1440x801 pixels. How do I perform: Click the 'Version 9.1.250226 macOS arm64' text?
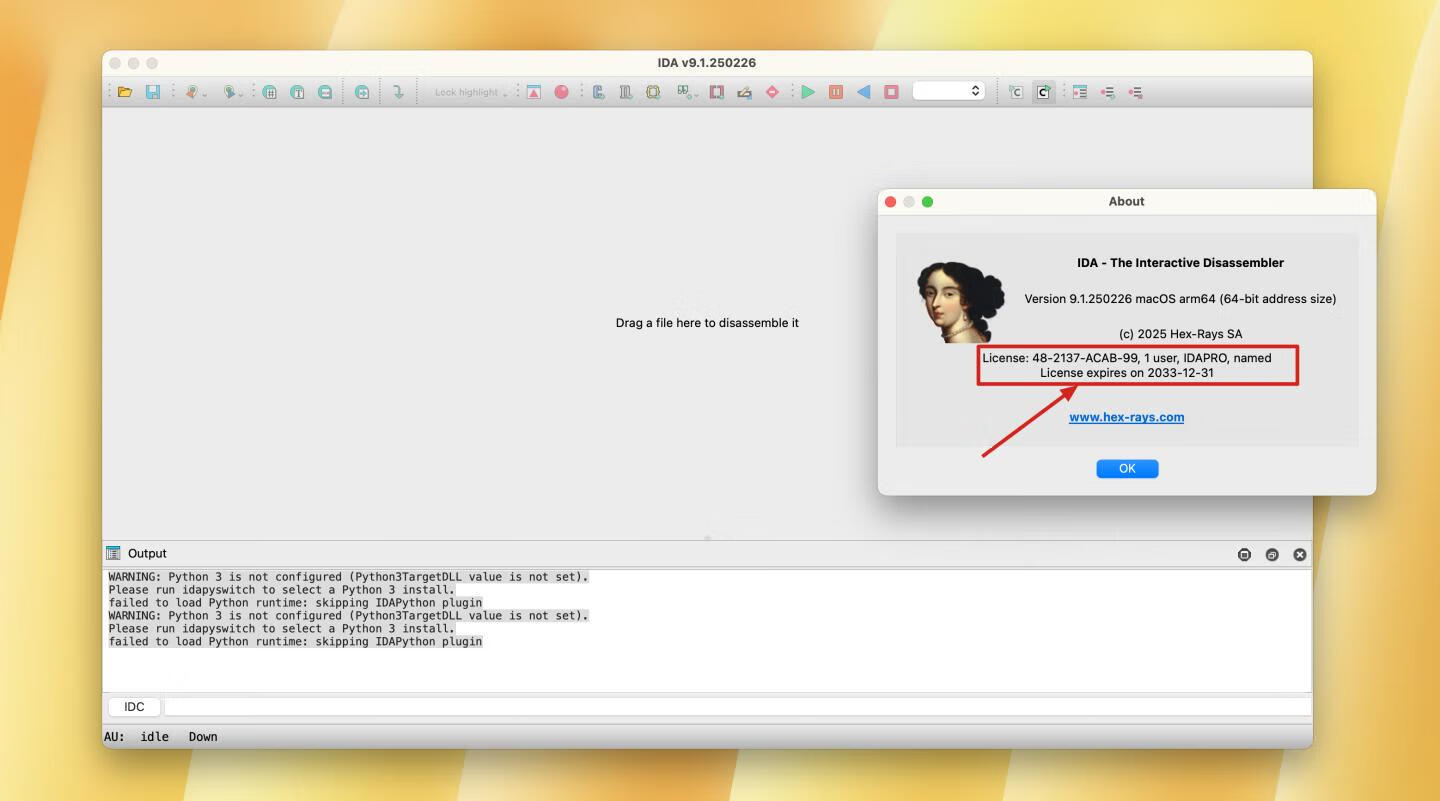(x=1180, y=298)
